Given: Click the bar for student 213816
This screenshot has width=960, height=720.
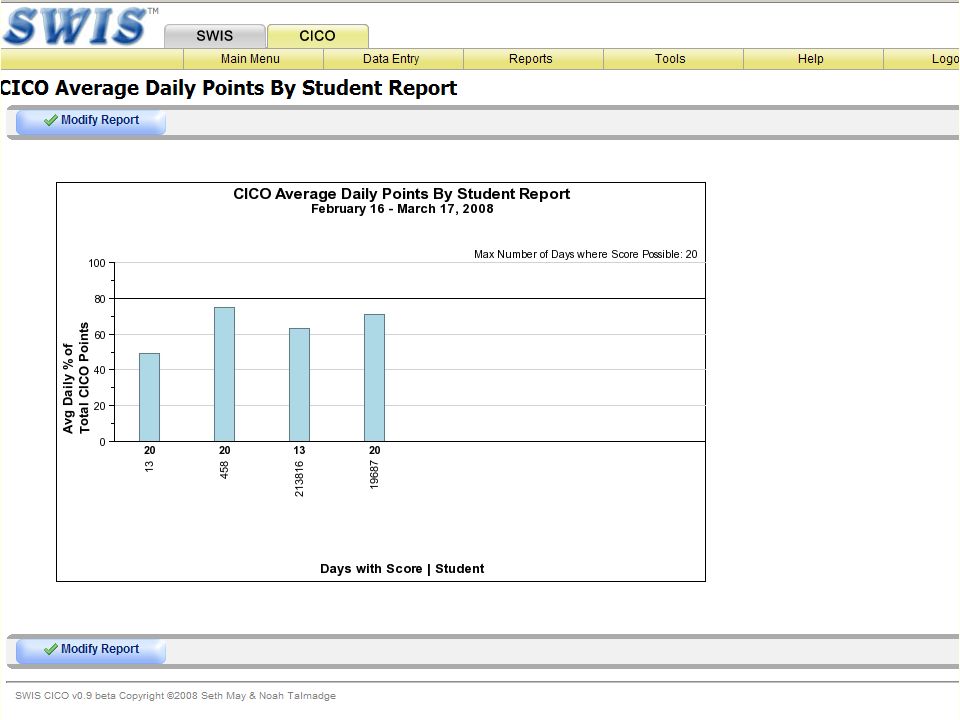Looking at the screenshot, I should point(299,385).
